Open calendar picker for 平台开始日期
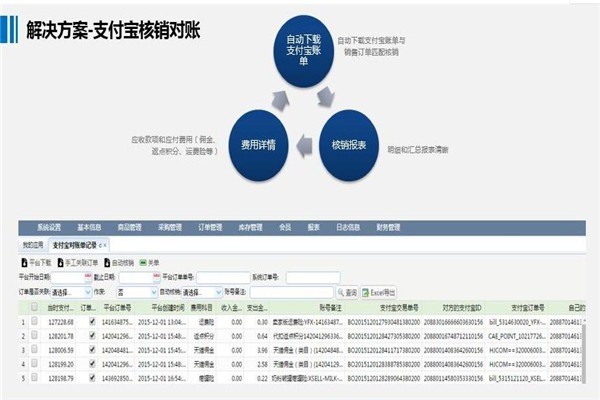The width and height of the screenshot is (600, 400). [88, 277]
